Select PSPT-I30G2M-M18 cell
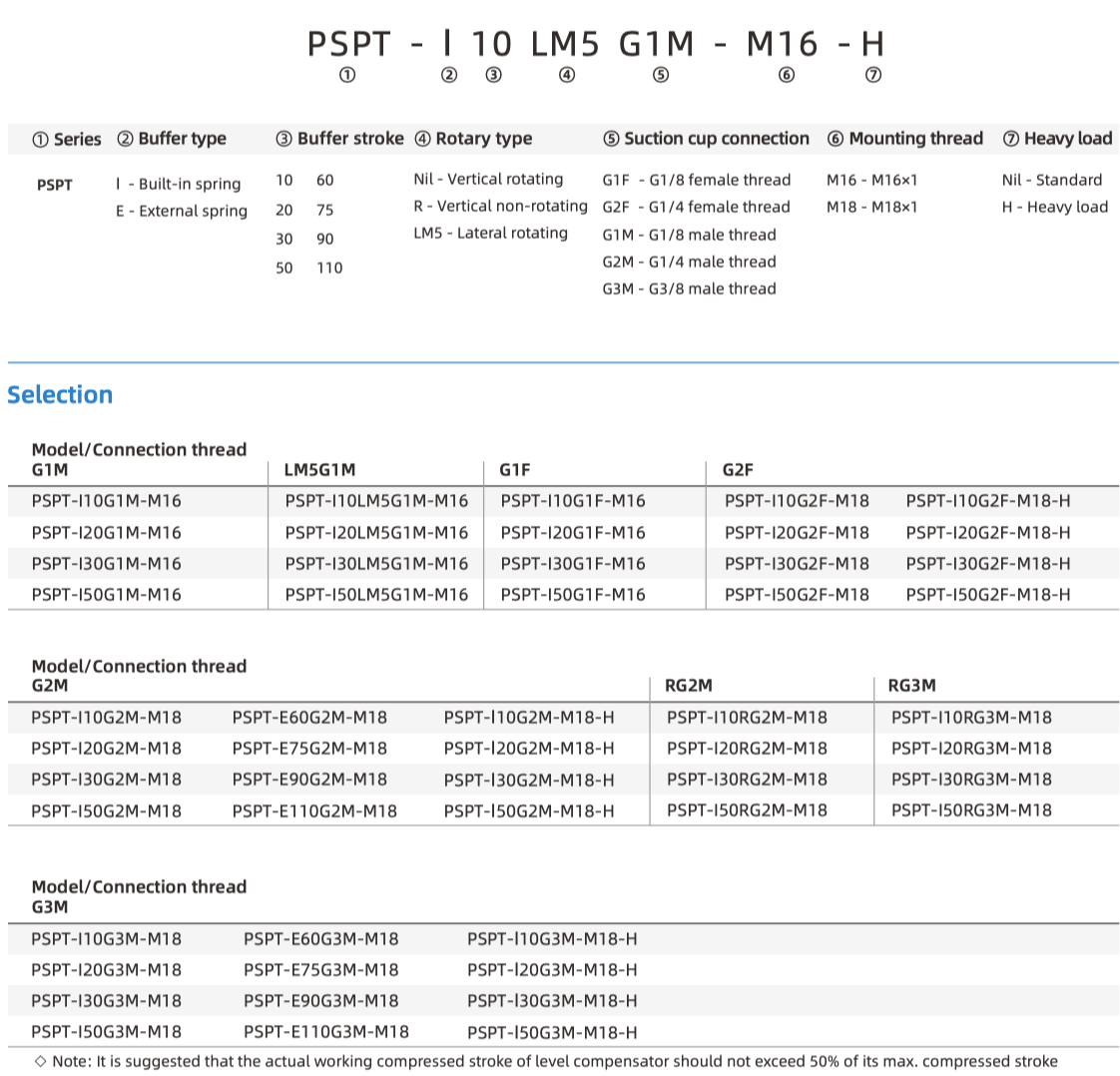The height and width of the screenshot is (1076, 1120). [107, 780]
